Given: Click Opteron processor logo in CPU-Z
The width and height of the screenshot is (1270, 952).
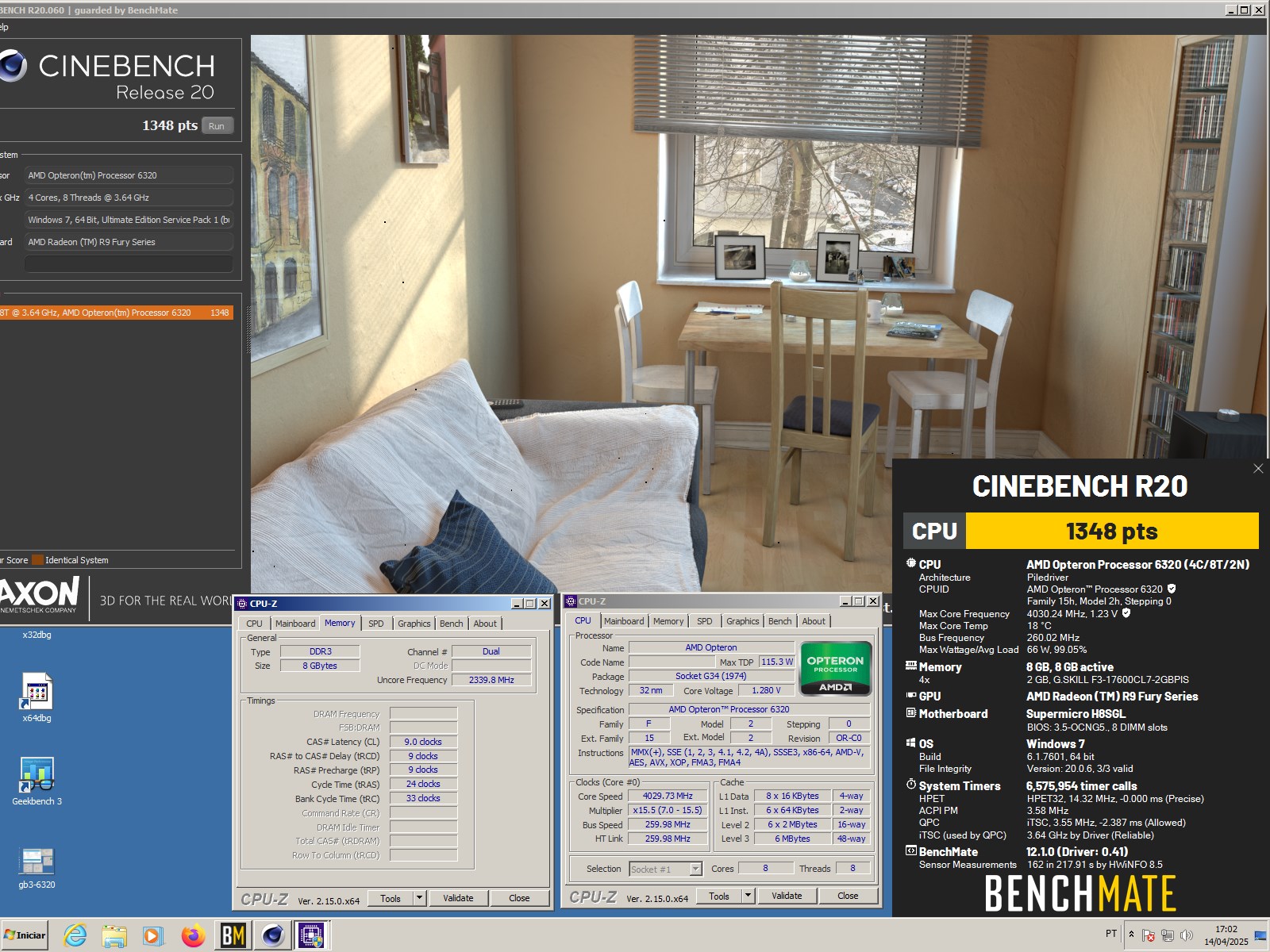Looking at the screenshot, I should tap(836, 668).
